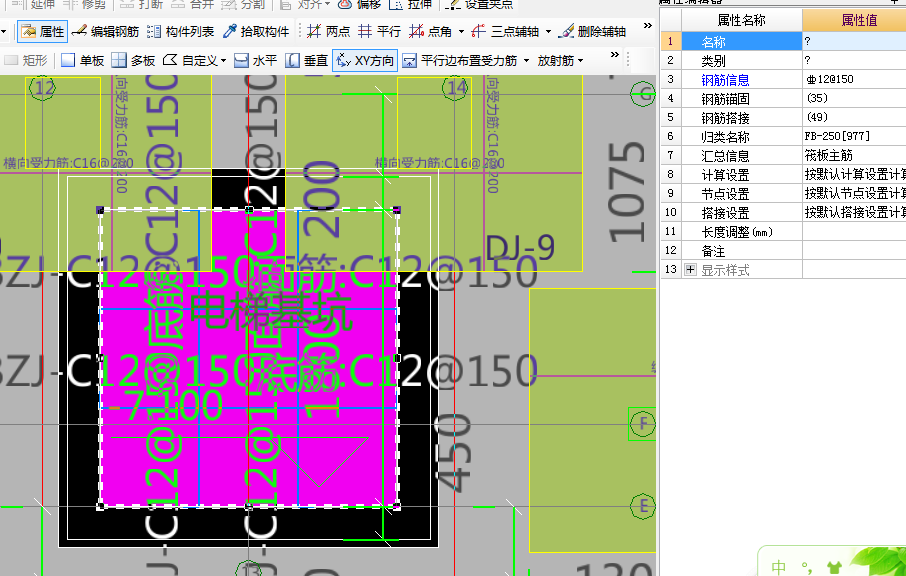Click the 归类名称 value FB-250[977]
The image size is (906, 576).
click(854, 137)
